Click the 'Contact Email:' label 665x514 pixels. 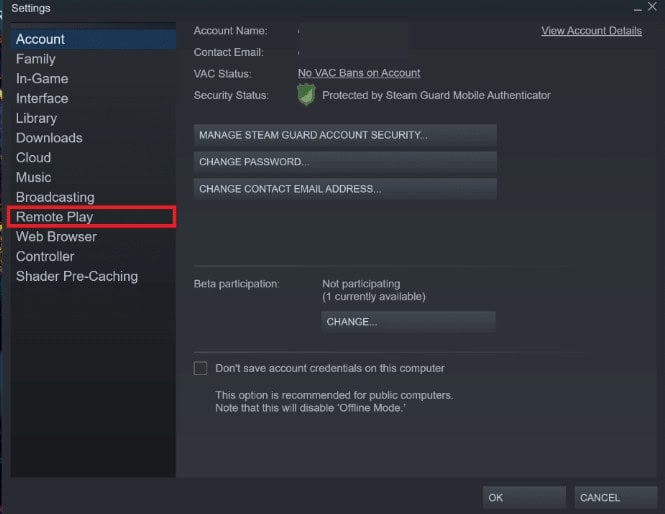(229, 52)
